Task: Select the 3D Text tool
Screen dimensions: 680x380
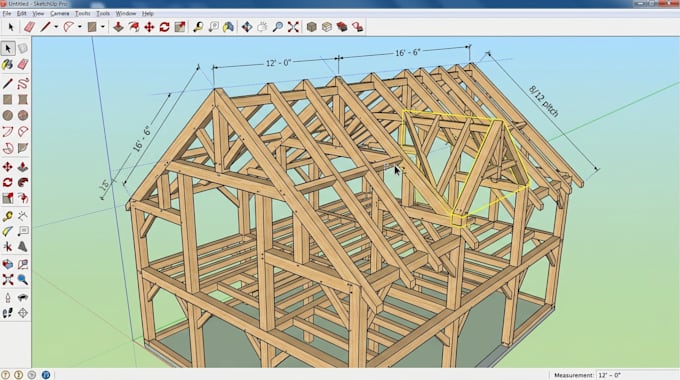Action: click(x=23, y=247)
